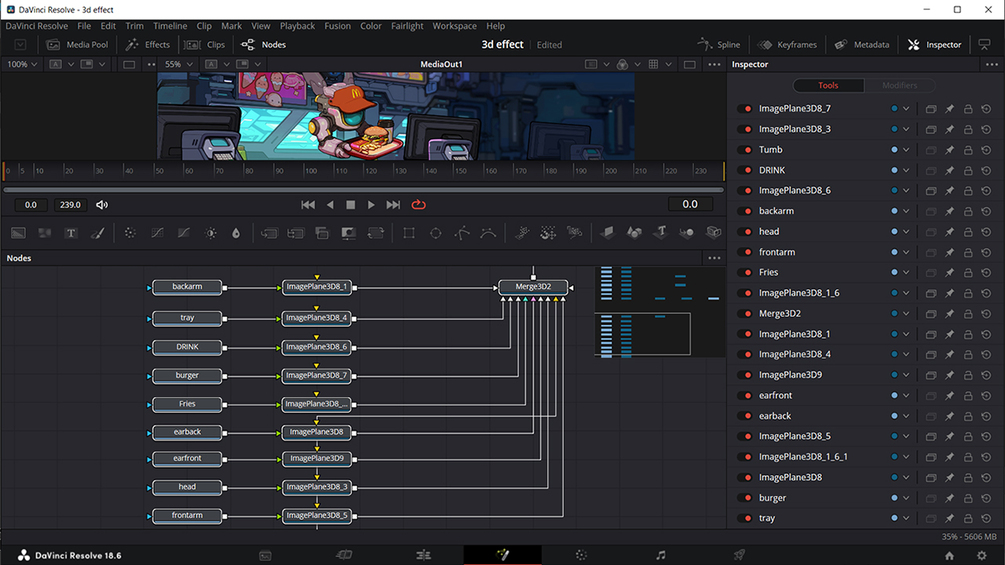1005x565 pixels.
Task: Open the Fusion menu
Action: click(x=337, y=26)
